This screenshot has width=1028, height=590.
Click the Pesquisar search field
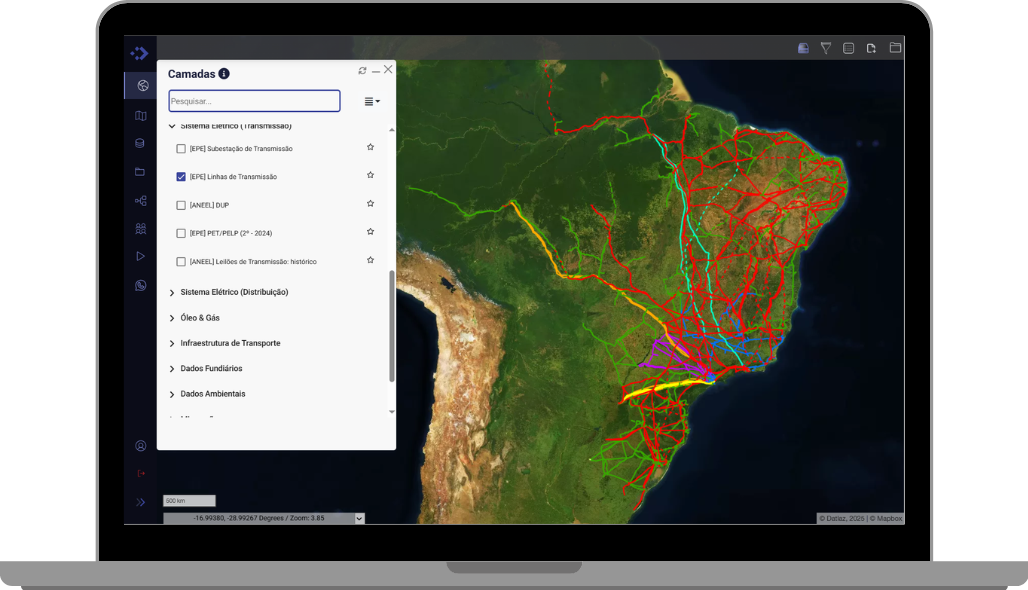254,101
